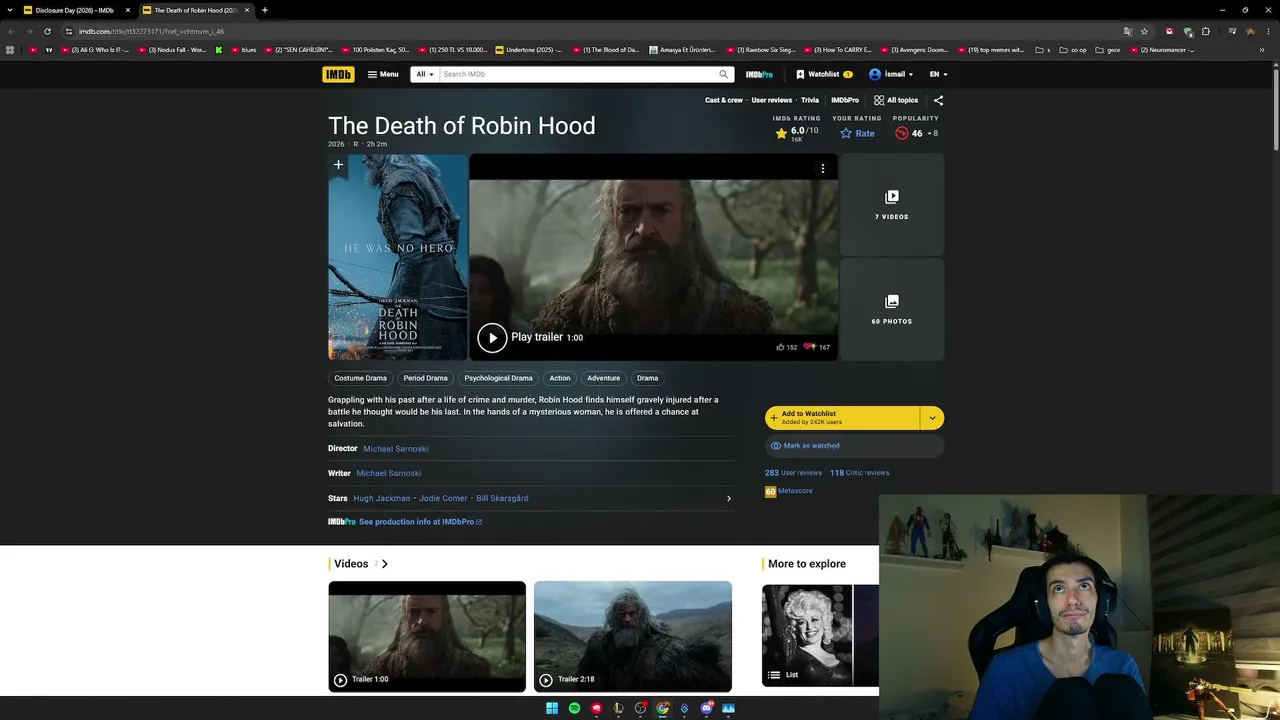Open the 7 Videos tile
Screen dimensions: 1280x720
click(892, 204)
